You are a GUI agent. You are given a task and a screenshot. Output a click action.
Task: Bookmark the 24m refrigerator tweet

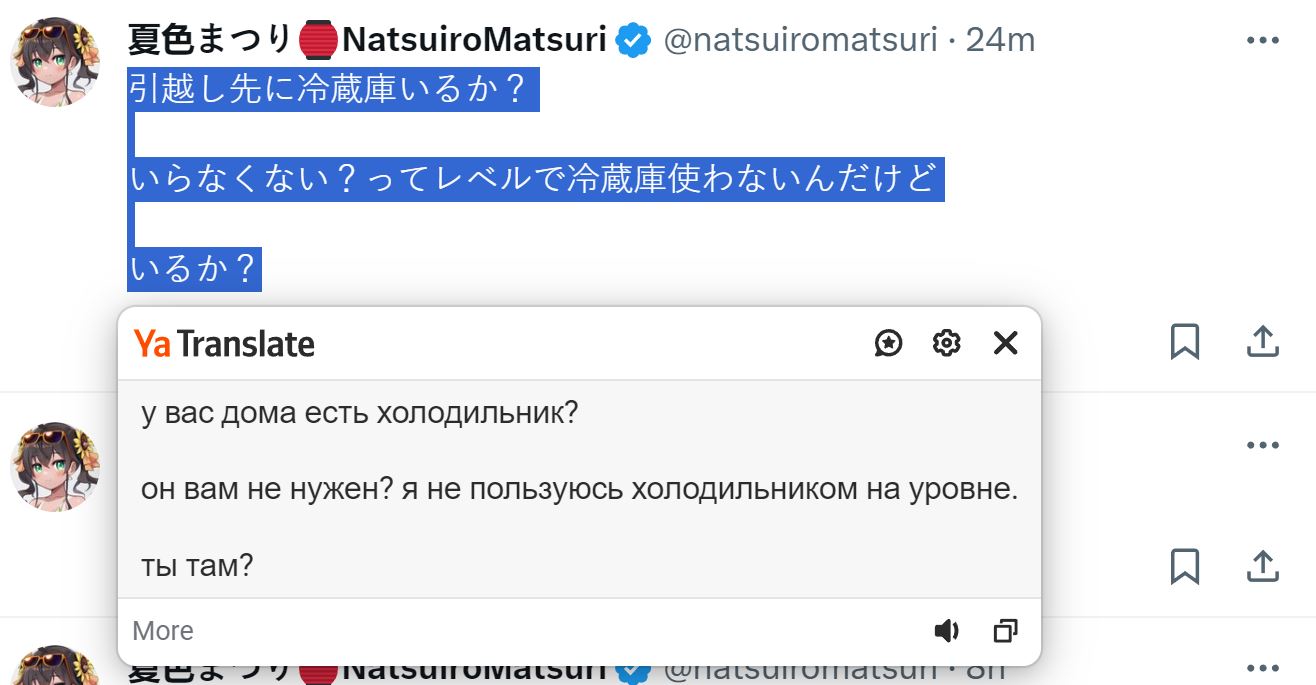click(x=1185, y=342)
